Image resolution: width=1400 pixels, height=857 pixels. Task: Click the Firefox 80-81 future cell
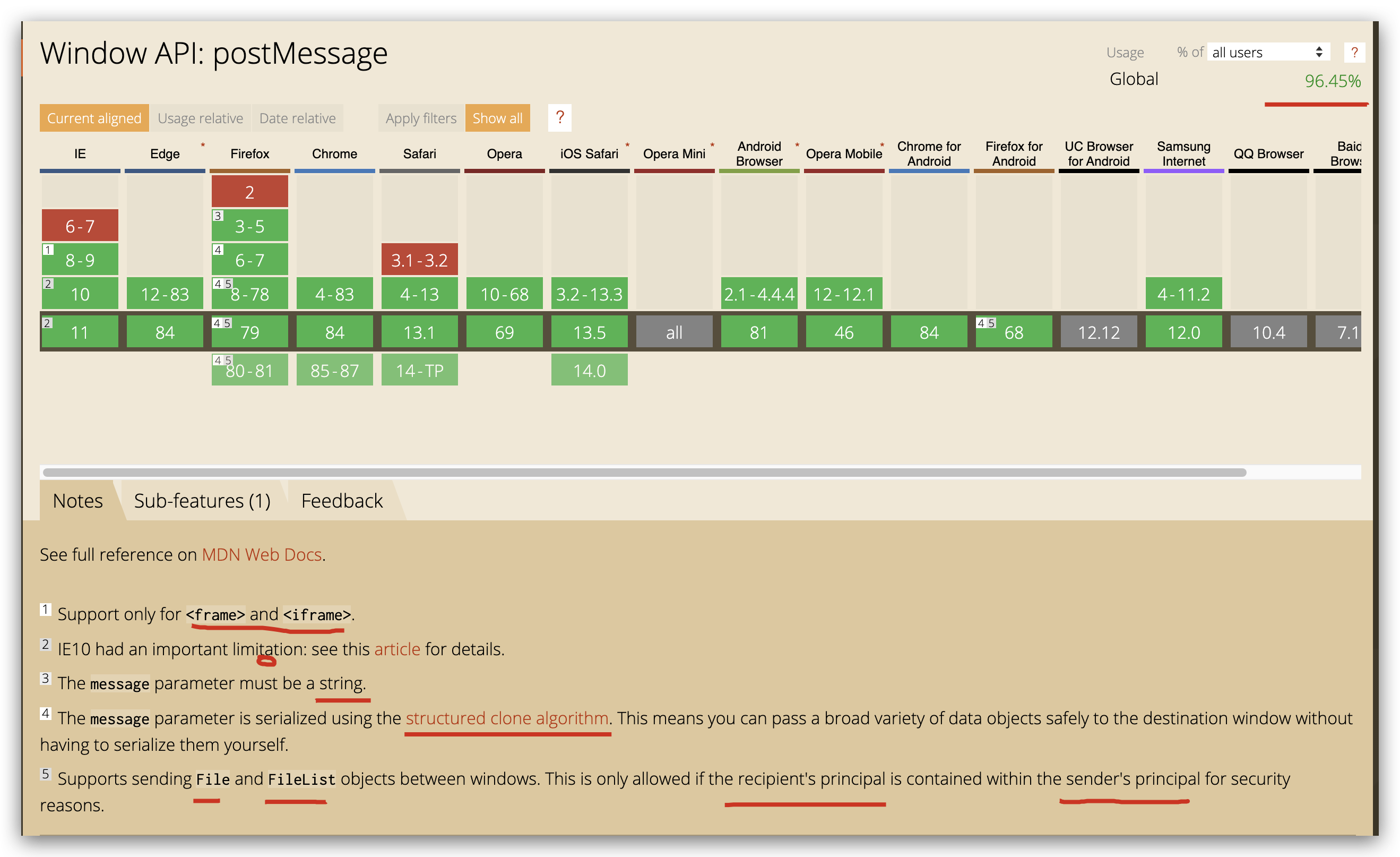point(250,370)
